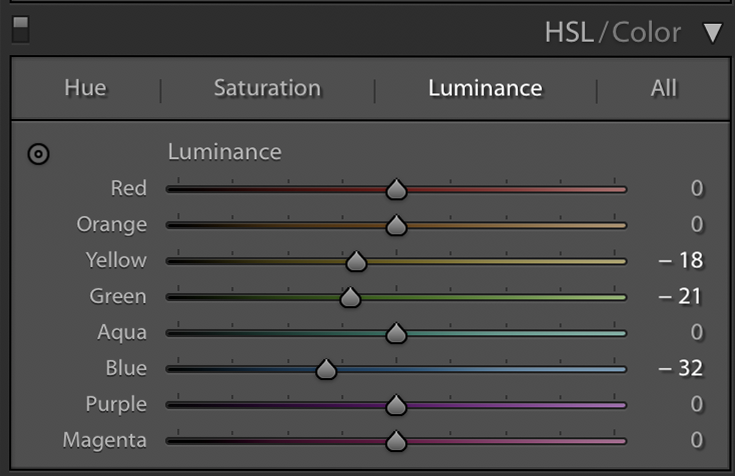Screen dimensions: 735x476
Task: Click the Aqua luminance slider handle
Action: (x=396, y=333)
